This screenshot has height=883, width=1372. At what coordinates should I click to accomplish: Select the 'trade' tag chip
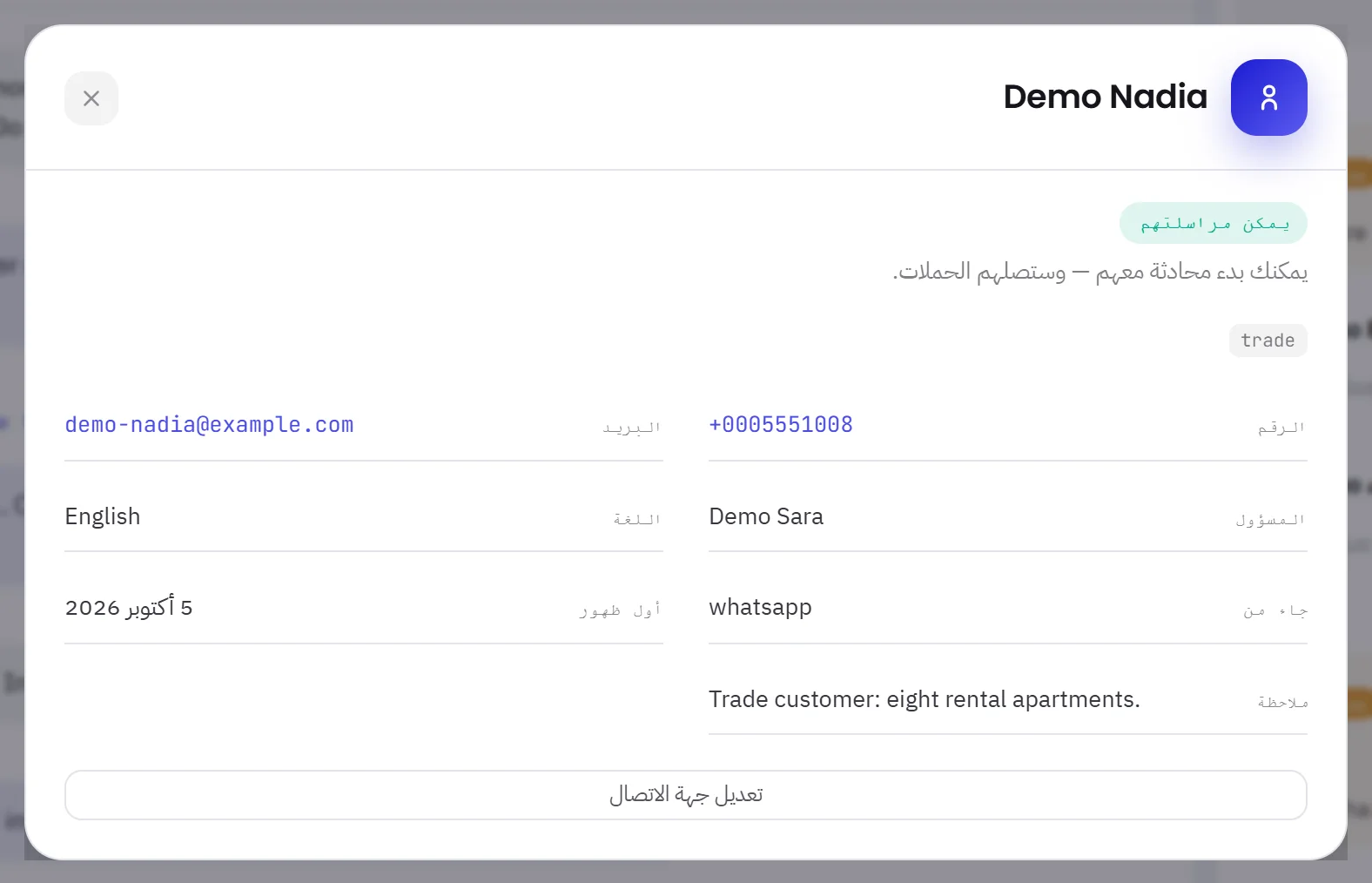coord(1268,340)
